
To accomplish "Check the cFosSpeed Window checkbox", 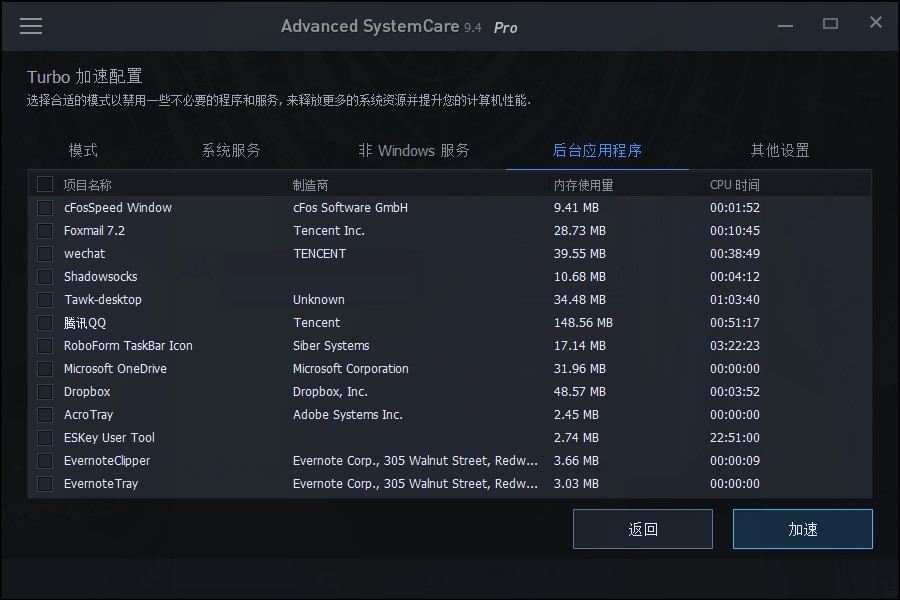I will (x=45, y=207).
